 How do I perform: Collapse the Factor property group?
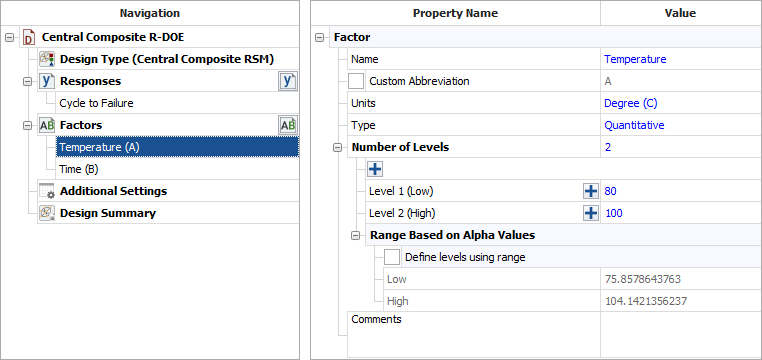click(x=319, y=37)
